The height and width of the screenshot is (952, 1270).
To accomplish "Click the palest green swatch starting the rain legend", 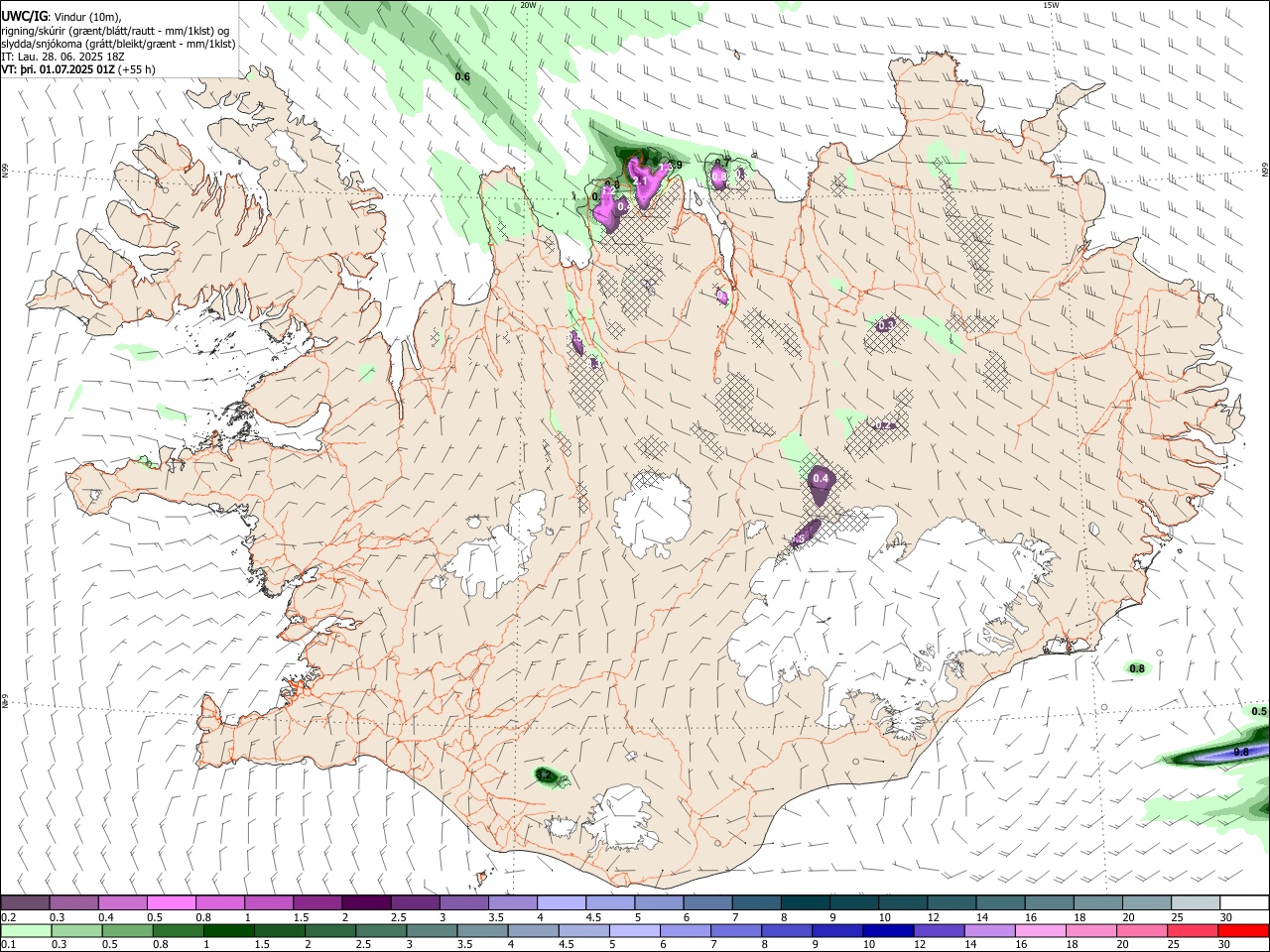I will click(26, 931).
